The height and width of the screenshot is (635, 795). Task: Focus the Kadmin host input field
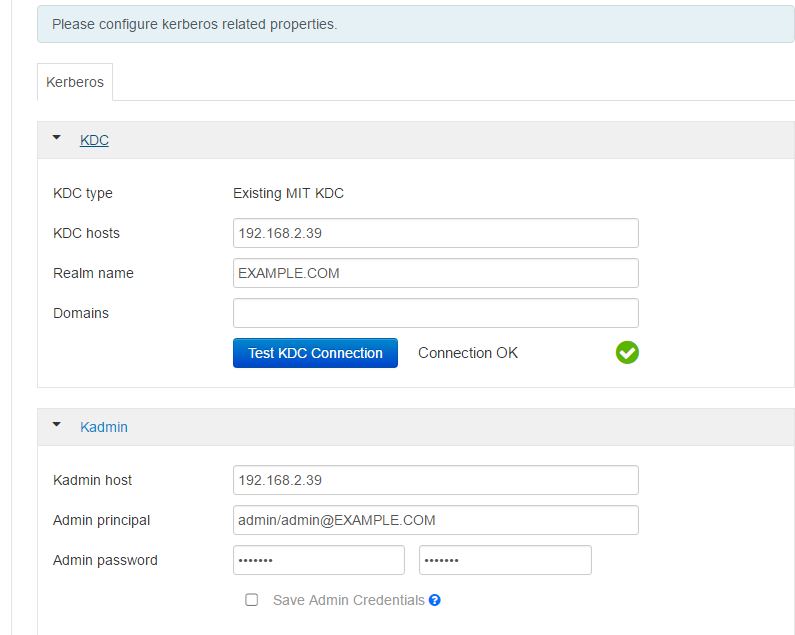pyautogui.click(x=435, y=480)
